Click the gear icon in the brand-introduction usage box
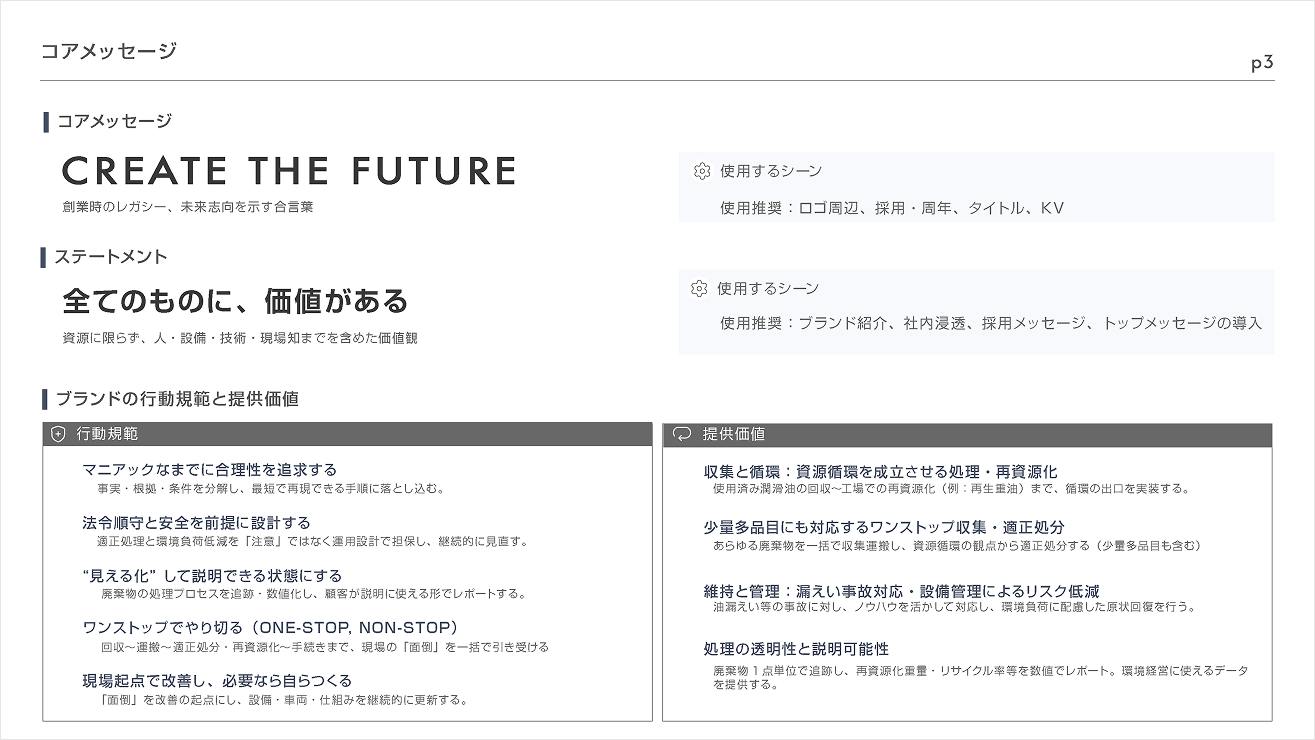1315x740 pixels. point(700,288)
